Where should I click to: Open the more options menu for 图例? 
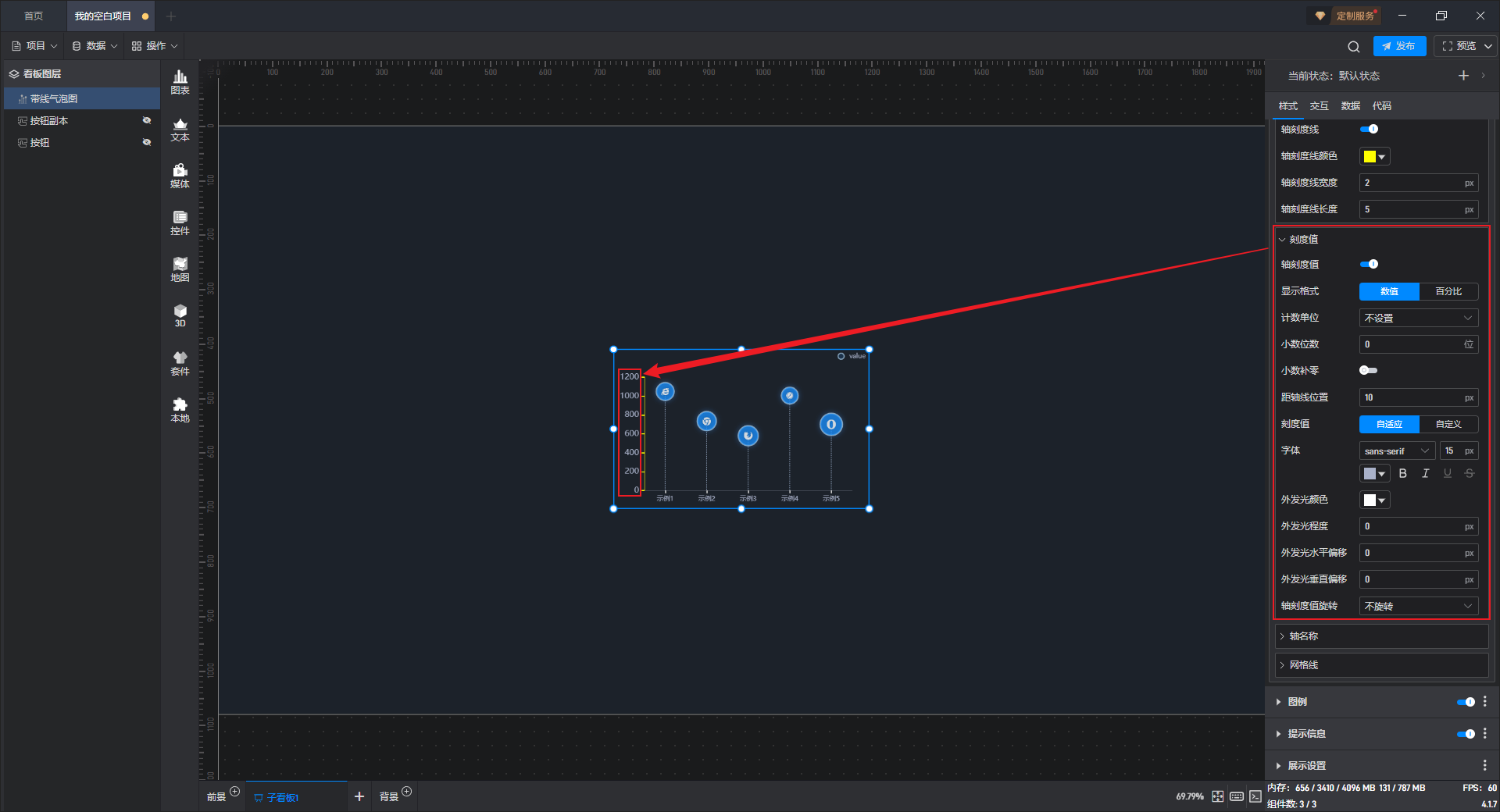1485,702
